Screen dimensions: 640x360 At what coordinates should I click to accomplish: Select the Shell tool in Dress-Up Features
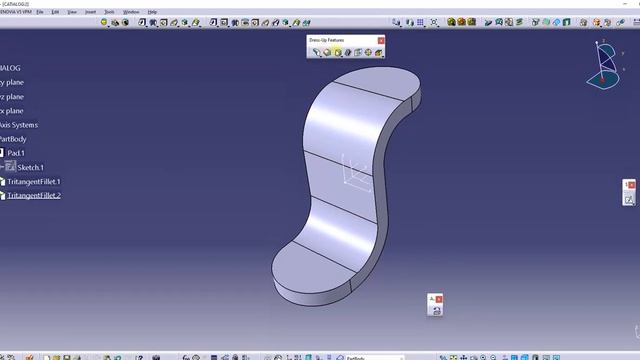click(x=348, y=53)
